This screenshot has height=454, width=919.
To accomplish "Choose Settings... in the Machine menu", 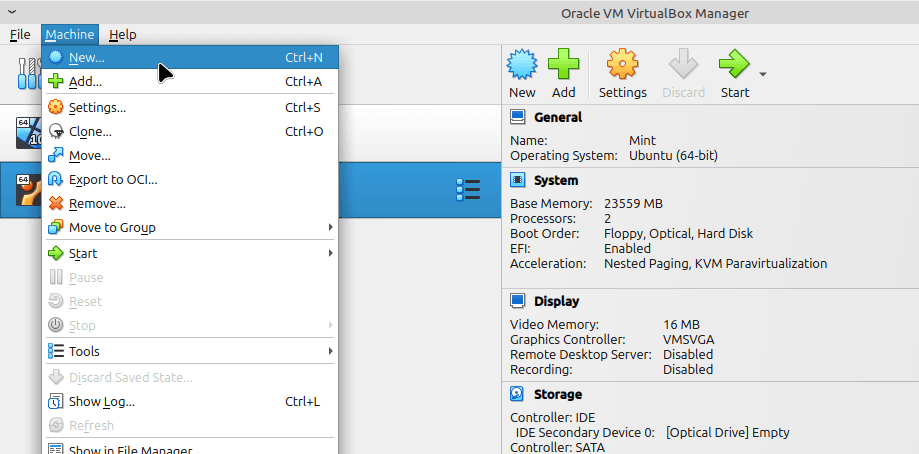I will coord(190,108).
